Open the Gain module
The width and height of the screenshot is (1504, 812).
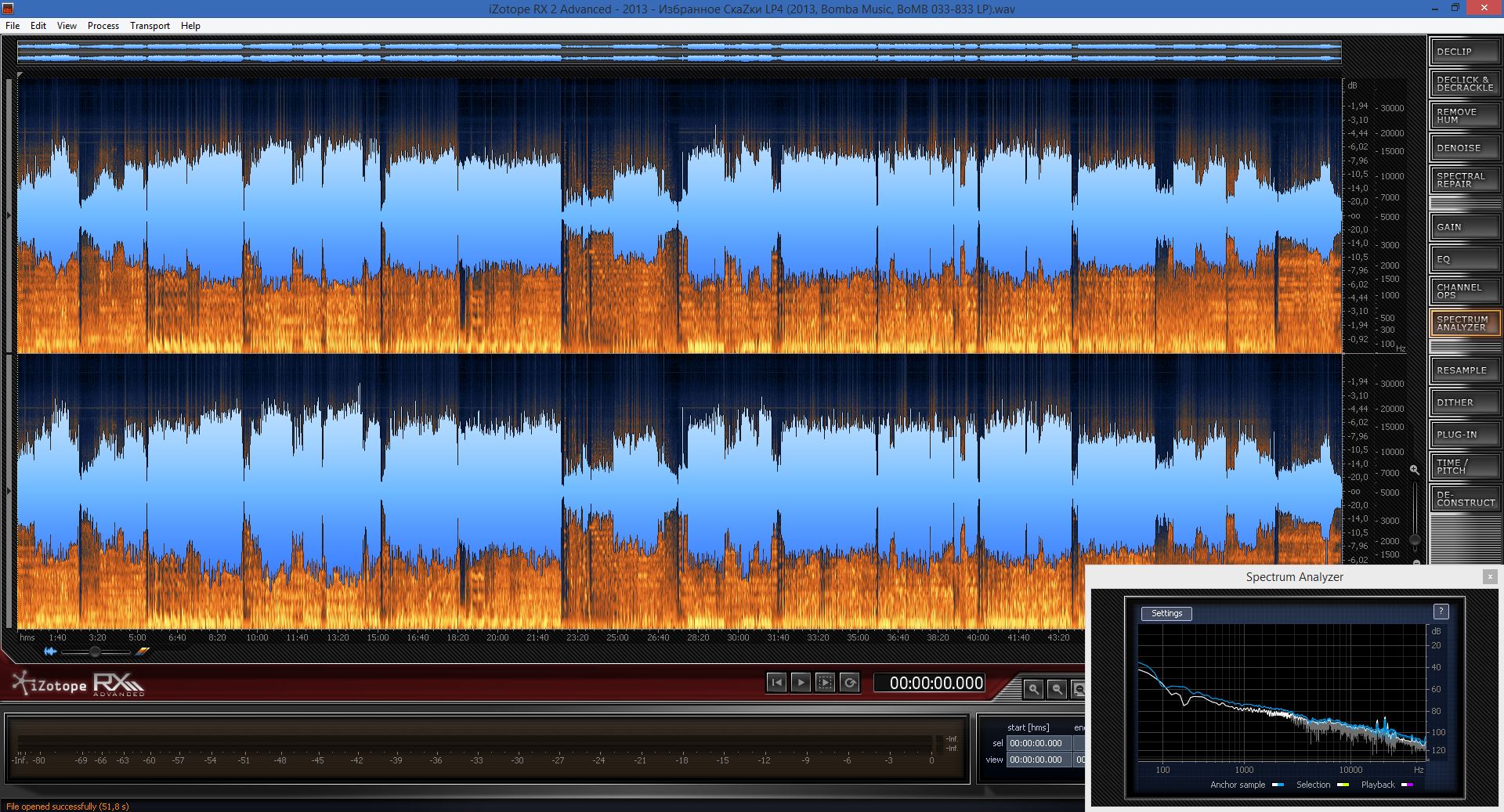pos(1464,227)
